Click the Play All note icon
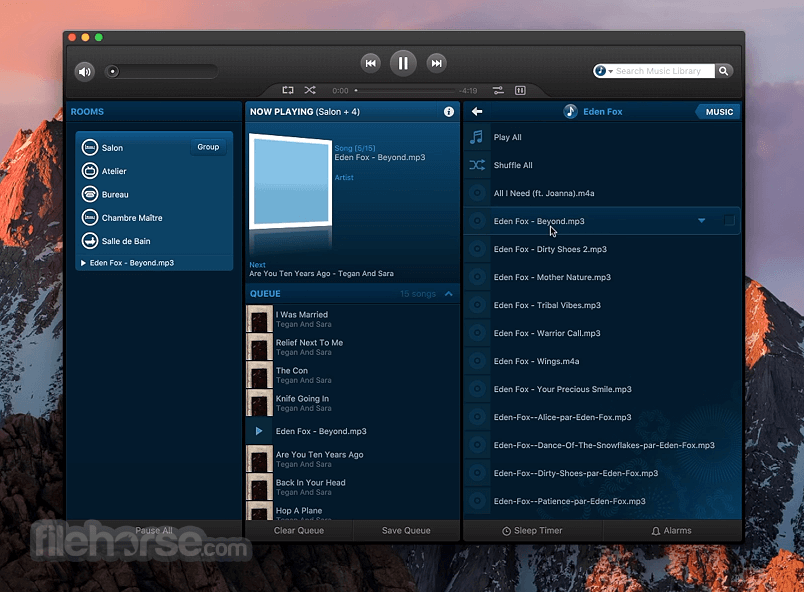The height and width of the screenshot is (592, 804). (477, 137)
